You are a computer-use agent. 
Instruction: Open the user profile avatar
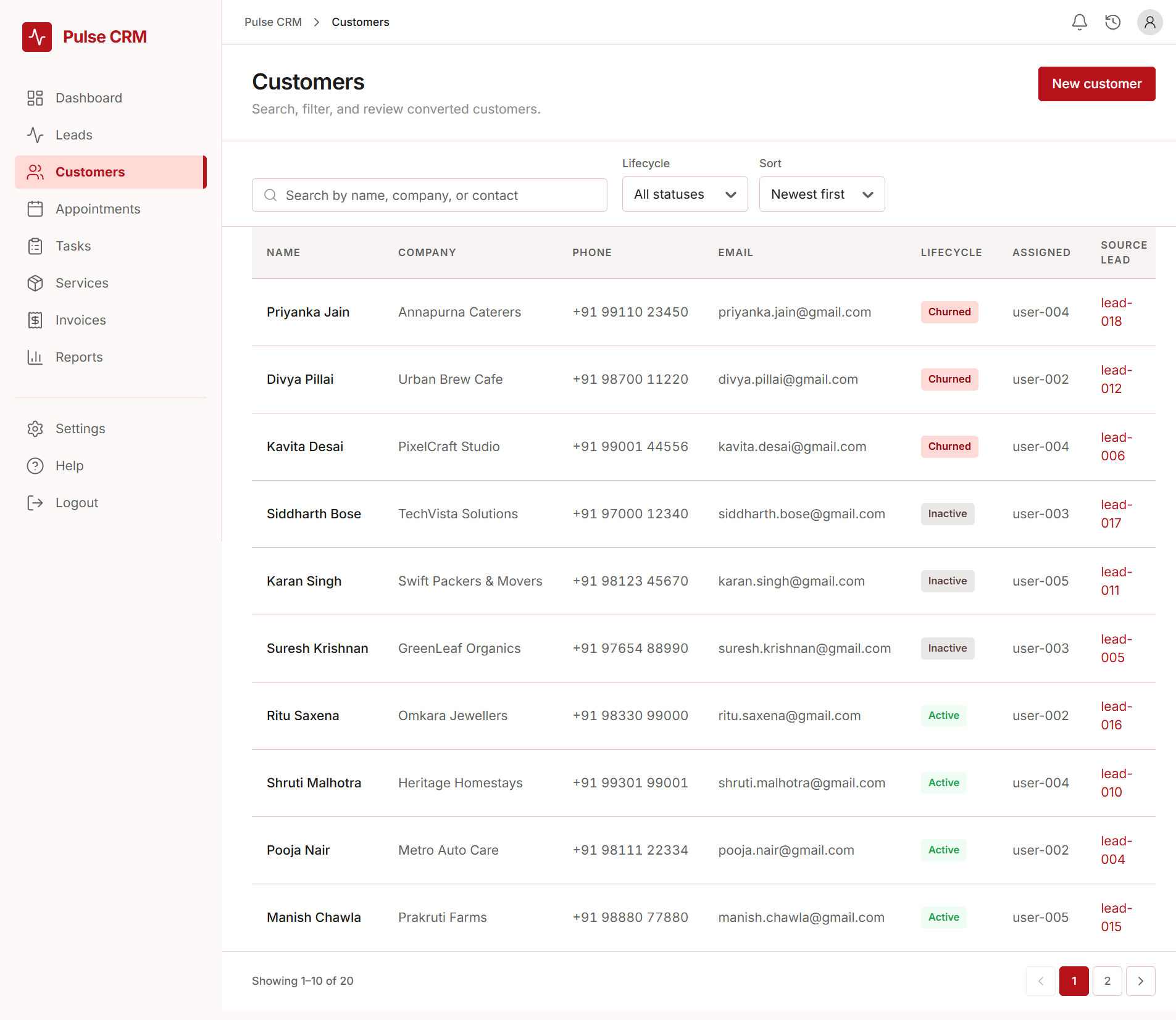(x=1149, y=22)
